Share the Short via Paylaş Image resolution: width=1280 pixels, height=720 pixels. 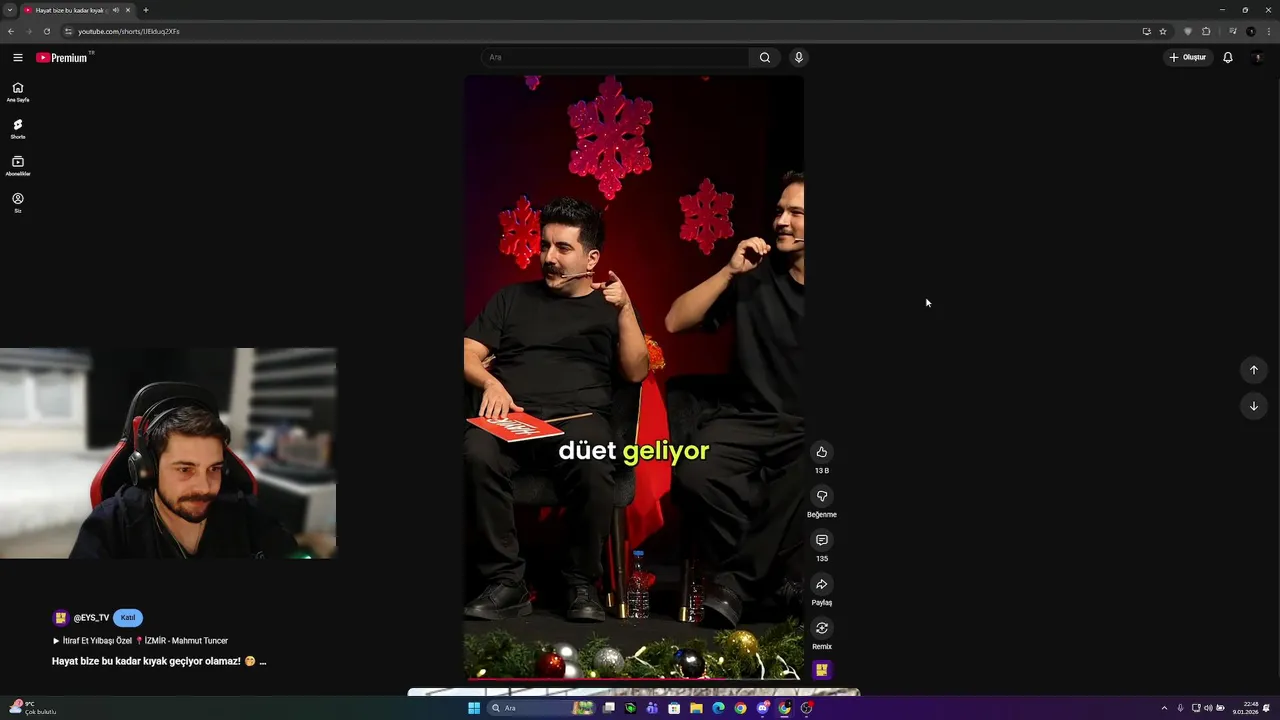click(x=822, y=584)
